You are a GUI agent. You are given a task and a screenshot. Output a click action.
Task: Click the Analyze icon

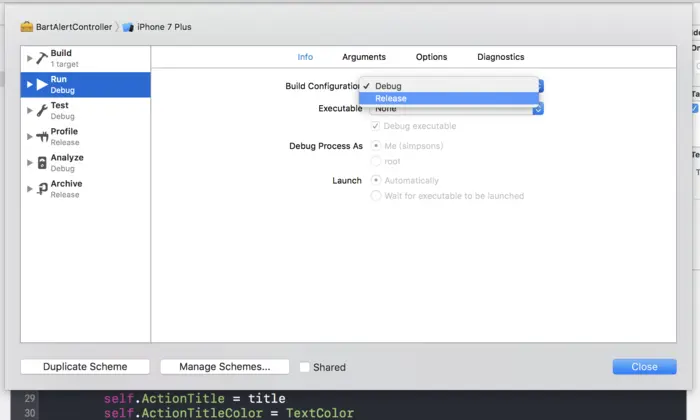(x=42, y=162)
